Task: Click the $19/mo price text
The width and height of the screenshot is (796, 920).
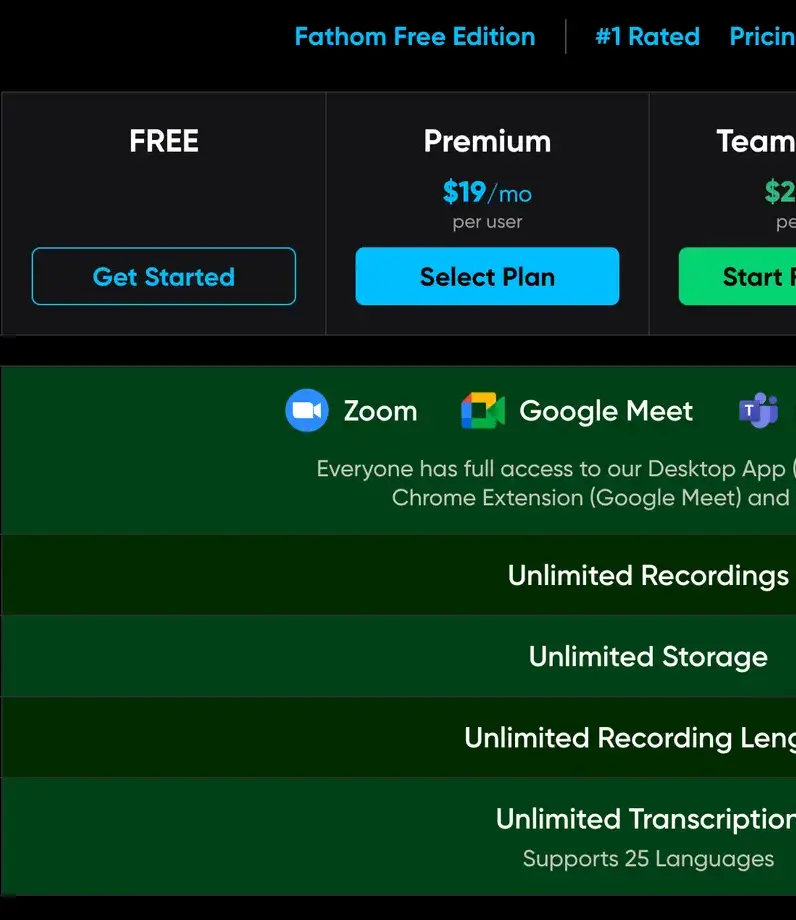Action: (x=487, y=192)
